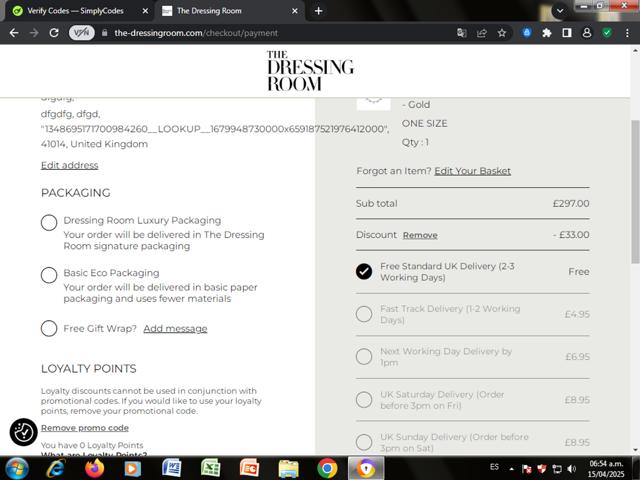Close the Verify Codes tab

pyautogui.click(x=145, y=11)
